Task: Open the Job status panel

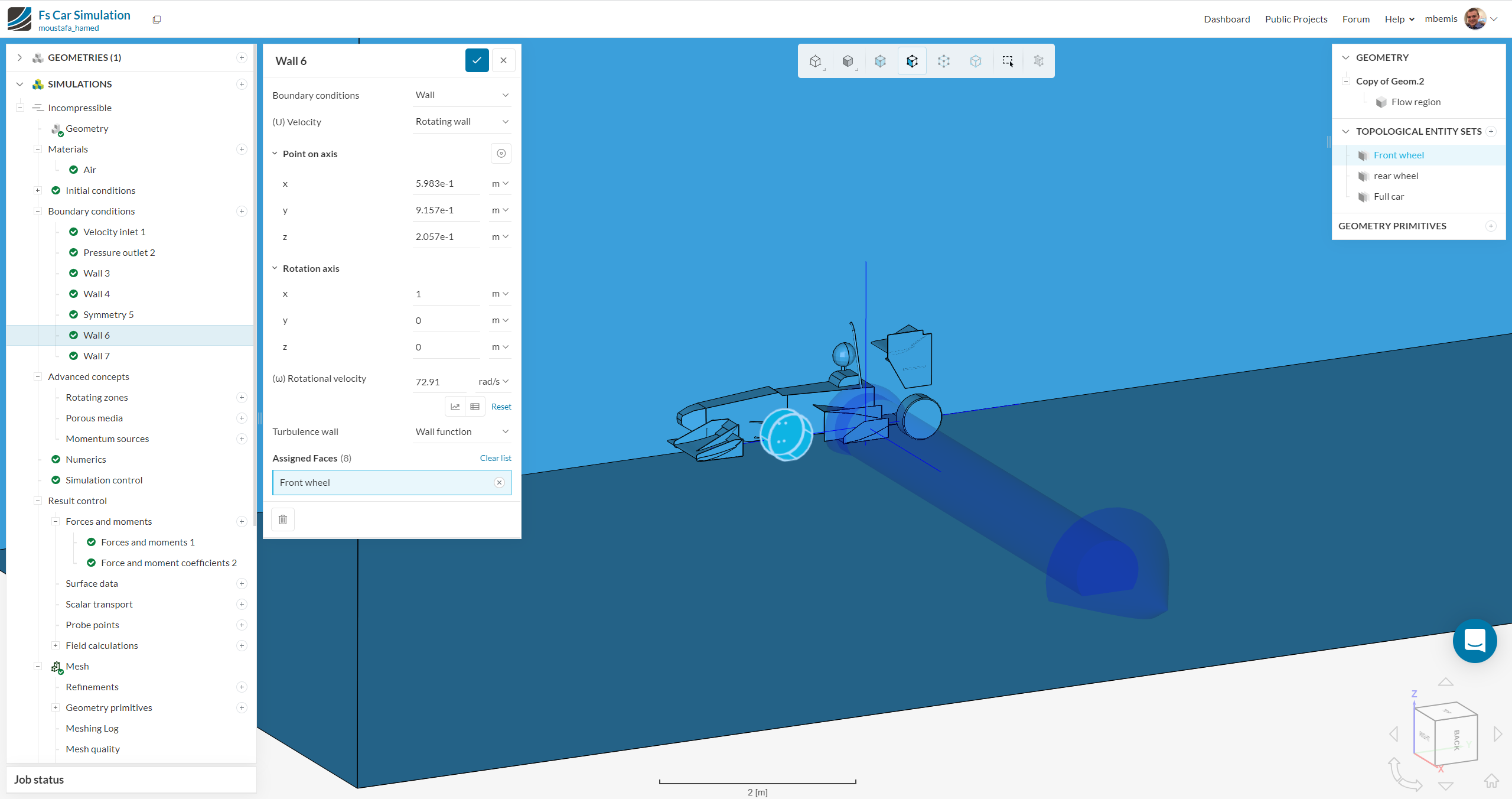Action: 131,780
